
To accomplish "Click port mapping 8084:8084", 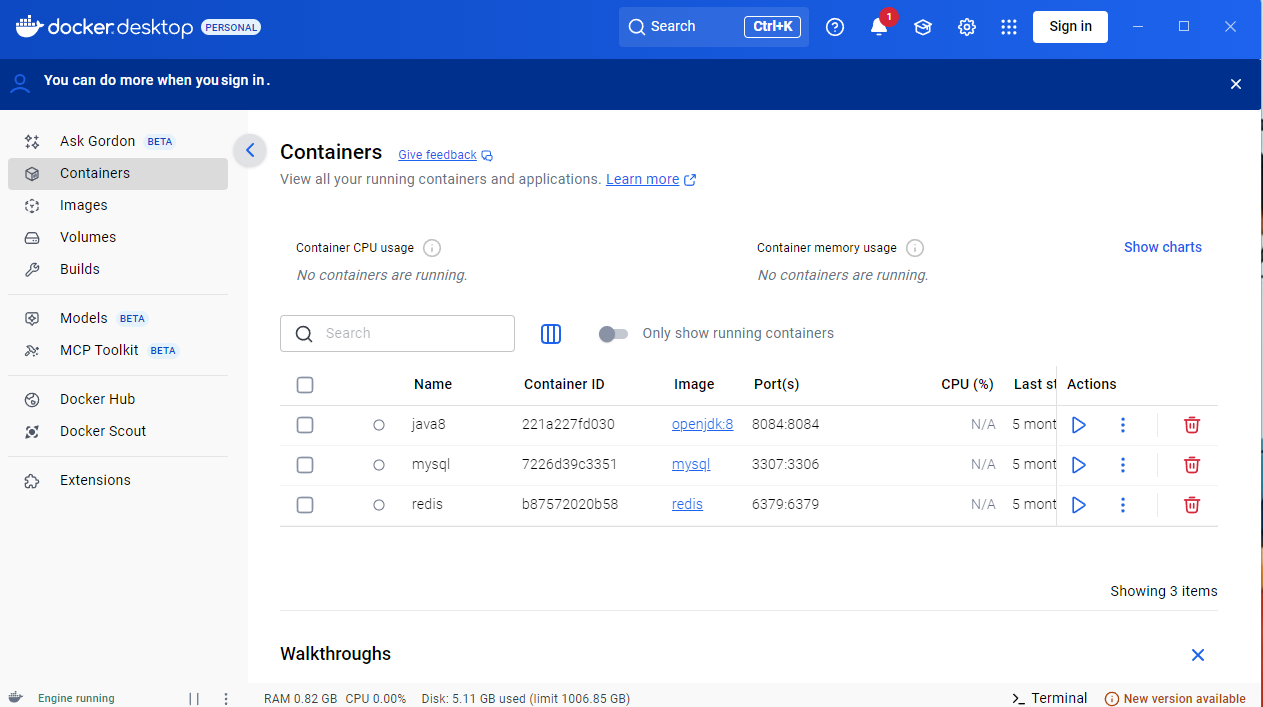I will tap(785, 425).
